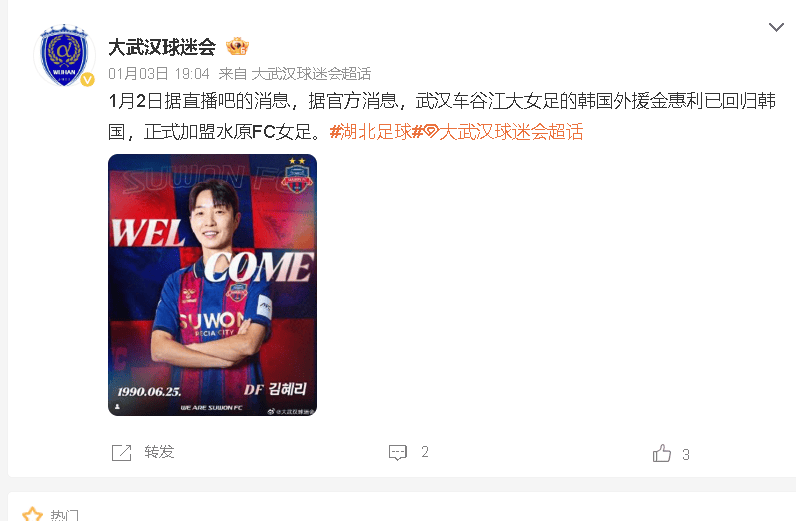Open the 大武汉球迷会 profile avatar
The width and height of the screenshot is (796, 521).
tap(64, 55)
